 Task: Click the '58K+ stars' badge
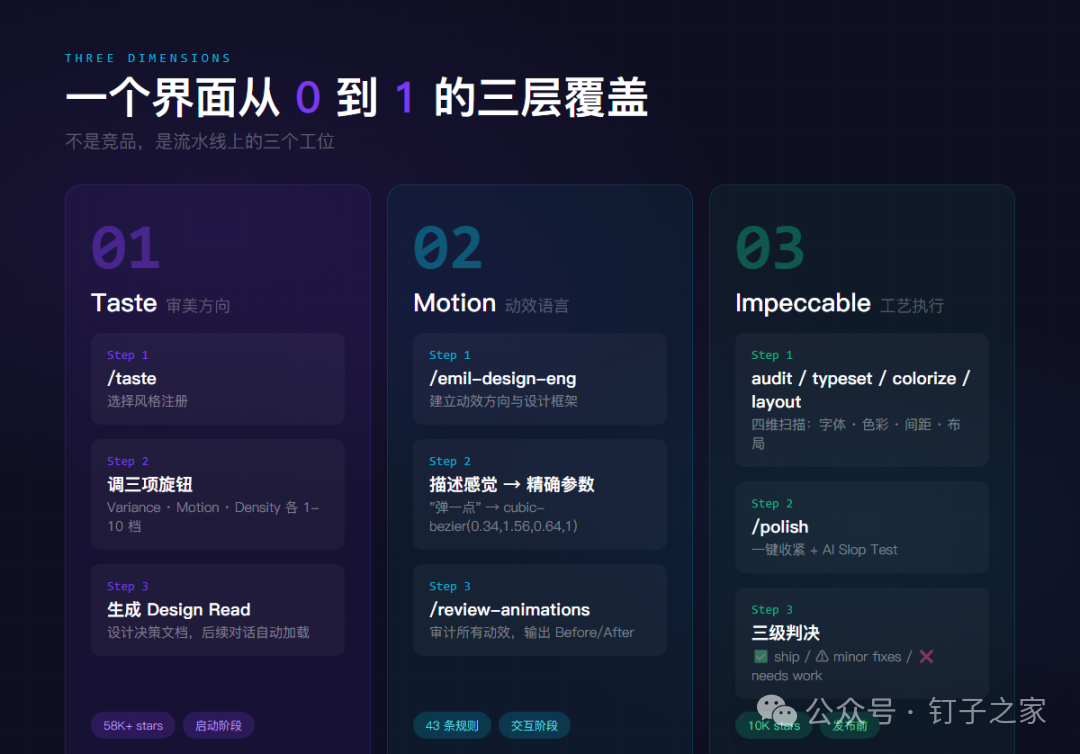133,725
